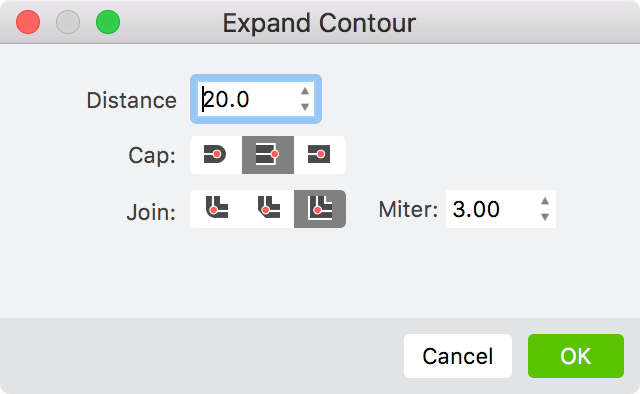640x394 pixels.
Task: Select the square cap style icon
Action: (x=320, y=155)
